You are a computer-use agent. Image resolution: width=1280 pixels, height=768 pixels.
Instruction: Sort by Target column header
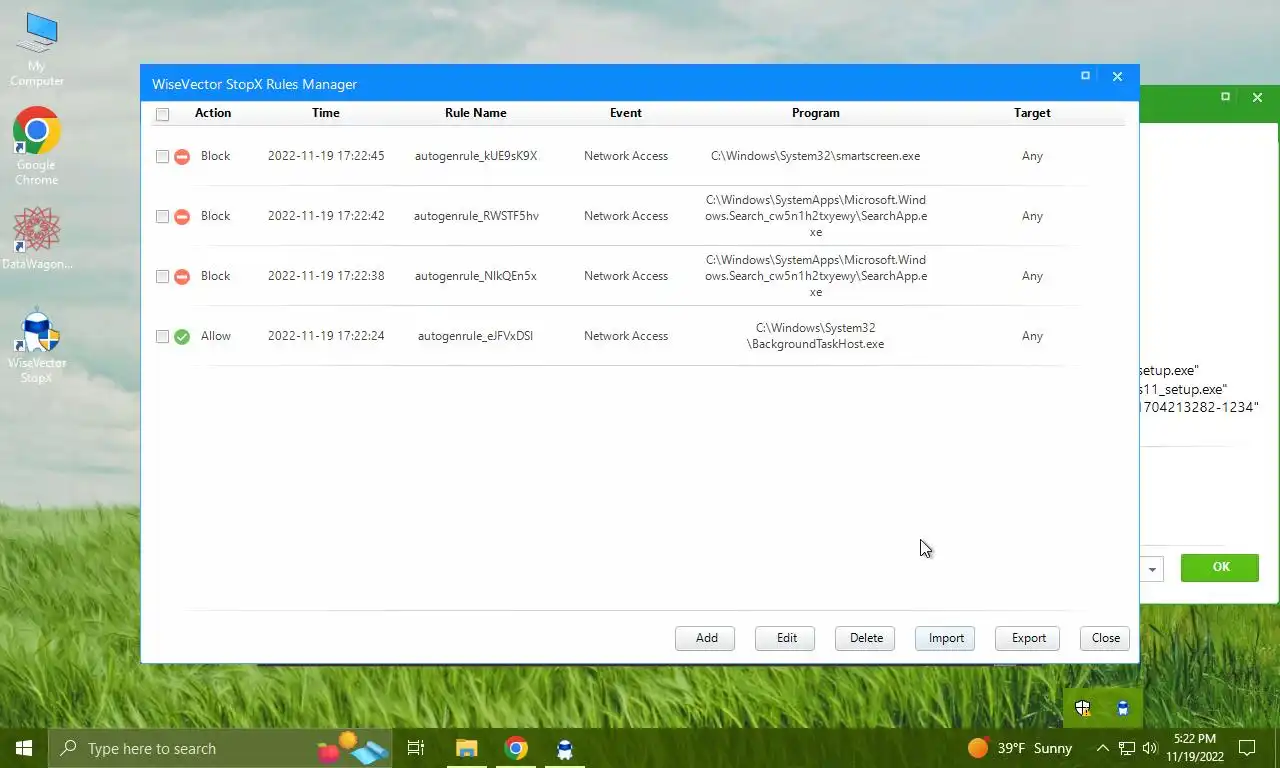pos(1032,113)
